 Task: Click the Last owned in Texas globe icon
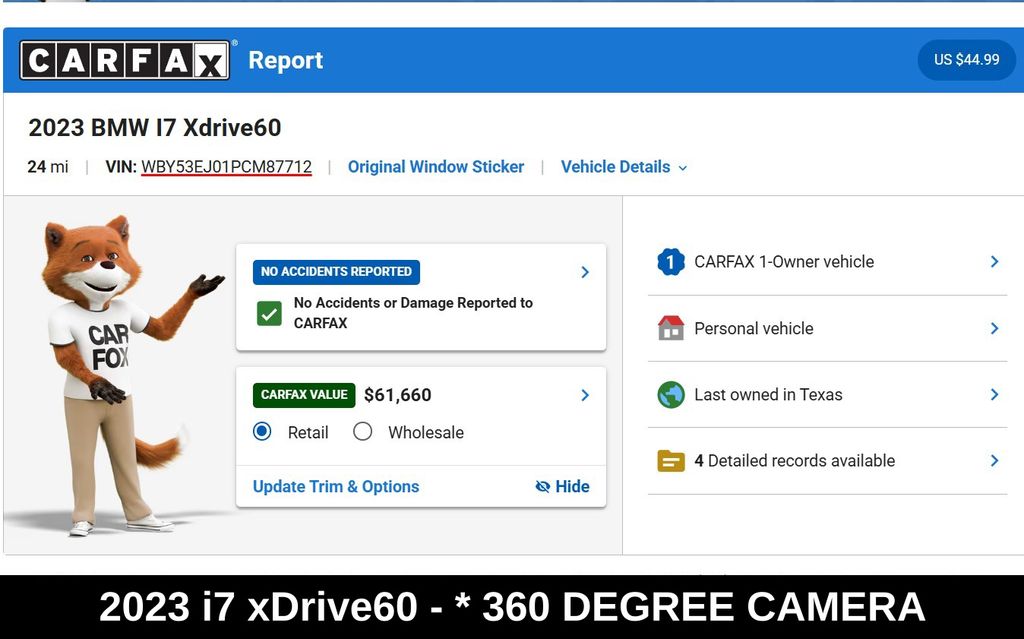[670, 395]
